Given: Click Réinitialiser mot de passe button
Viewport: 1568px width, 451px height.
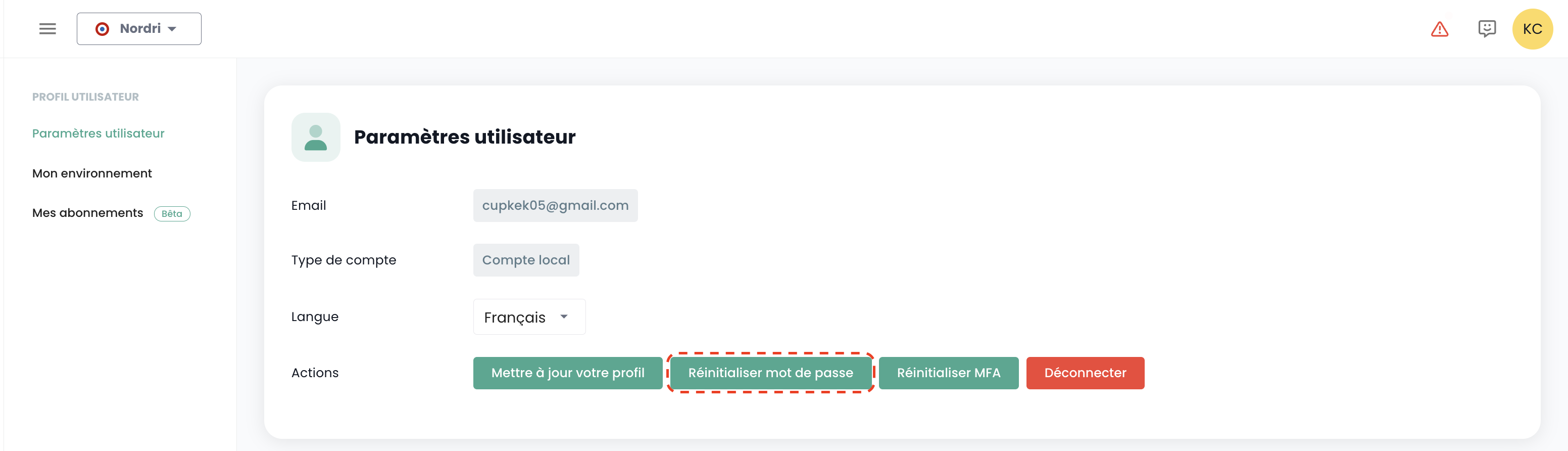Looking at the screenshot, I should pyautogui.click(x=770, y=373).
